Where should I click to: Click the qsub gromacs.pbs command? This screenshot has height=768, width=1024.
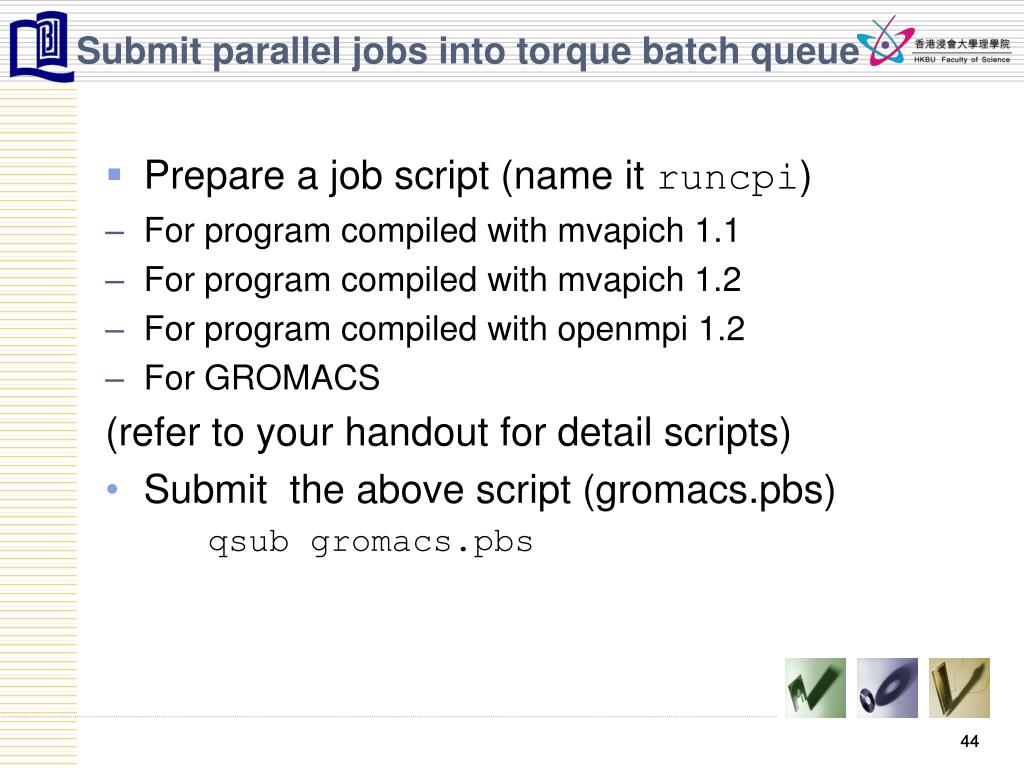coord(370,543)
